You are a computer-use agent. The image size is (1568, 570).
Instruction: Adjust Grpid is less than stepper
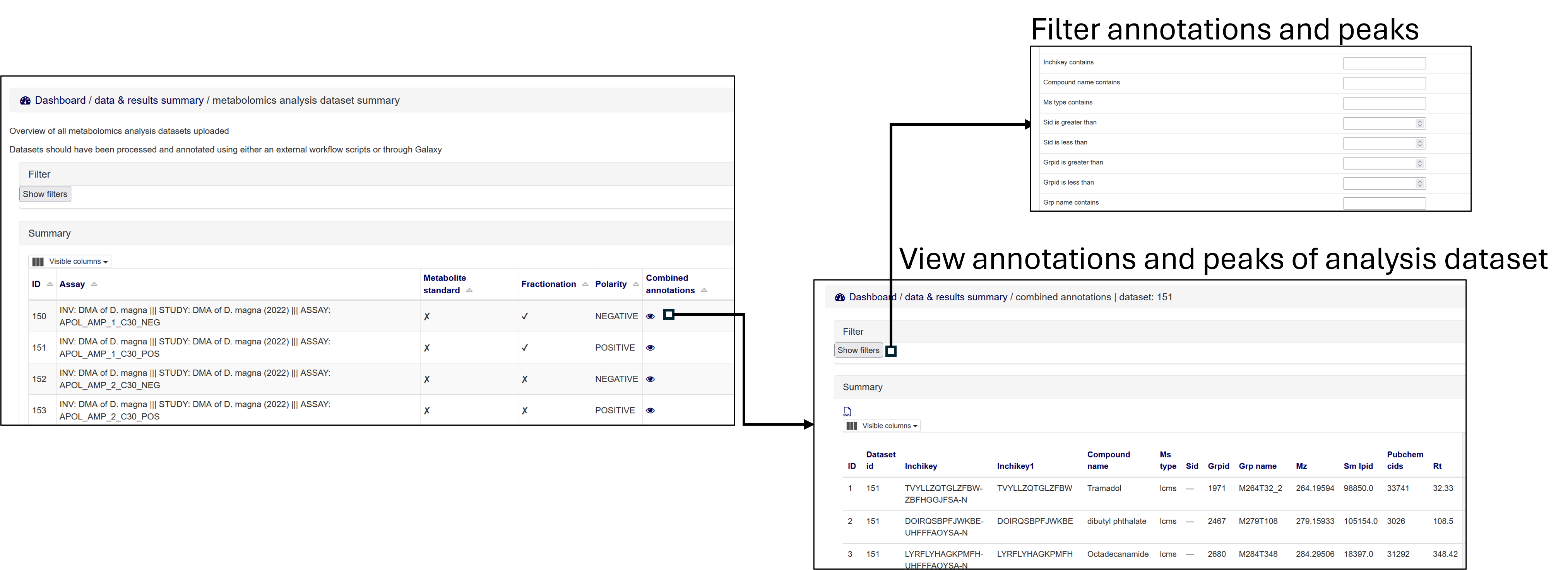tap(1419, 183)
